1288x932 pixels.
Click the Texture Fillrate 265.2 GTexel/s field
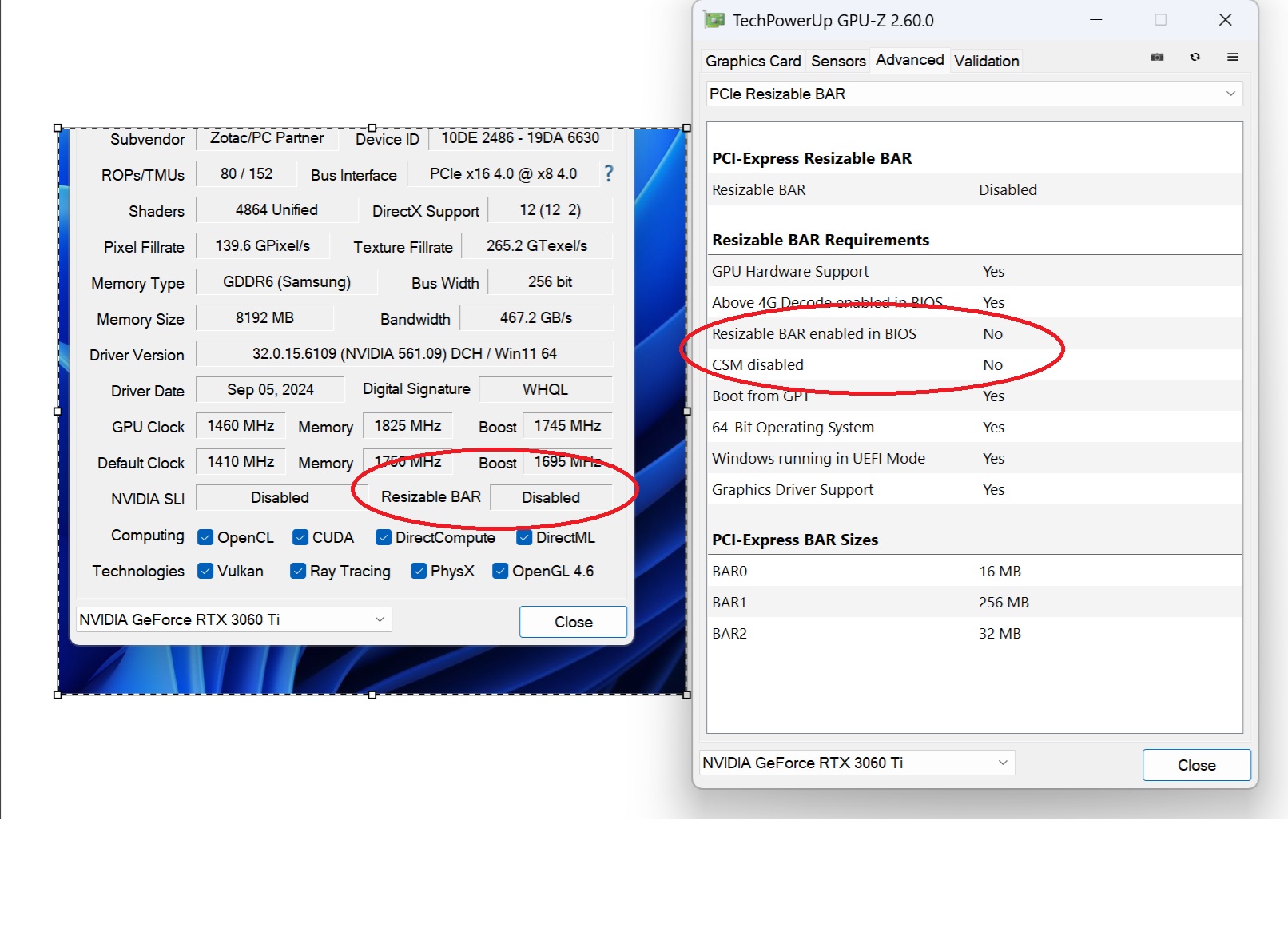point(537,245)
